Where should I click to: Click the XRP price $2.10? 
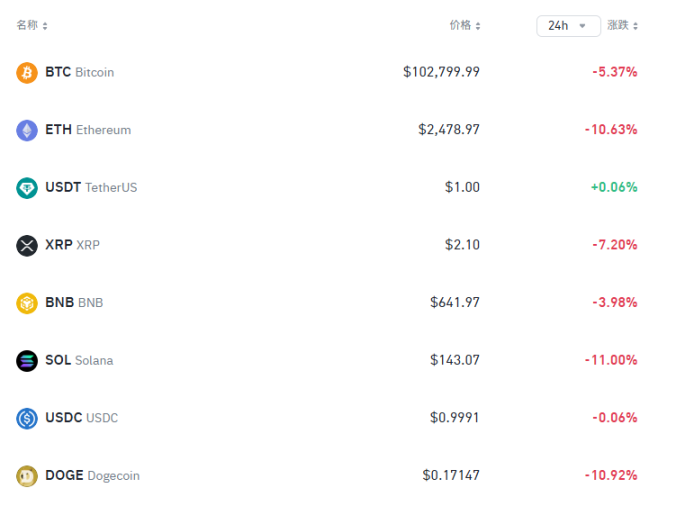pyautogui.click(x=463, y=245)
